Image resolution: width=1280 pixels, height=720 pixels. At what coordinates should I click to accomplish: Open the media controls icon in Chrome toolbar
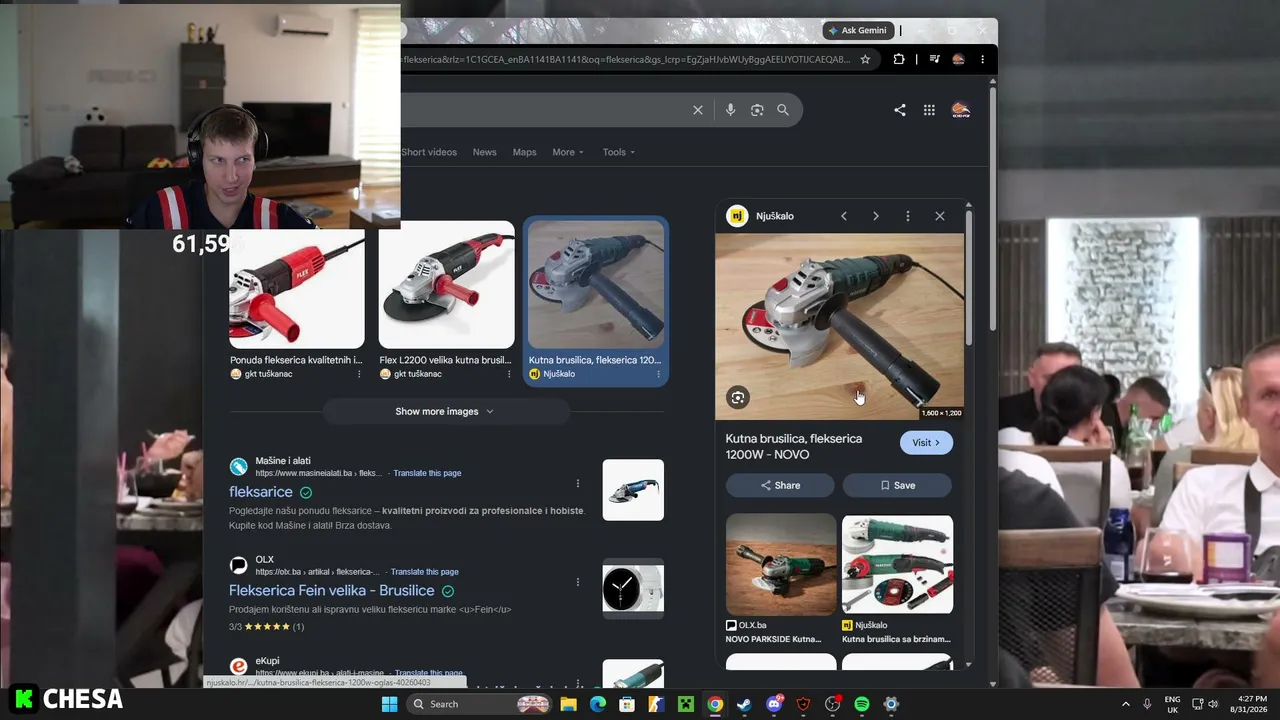(x=934, y=59)
